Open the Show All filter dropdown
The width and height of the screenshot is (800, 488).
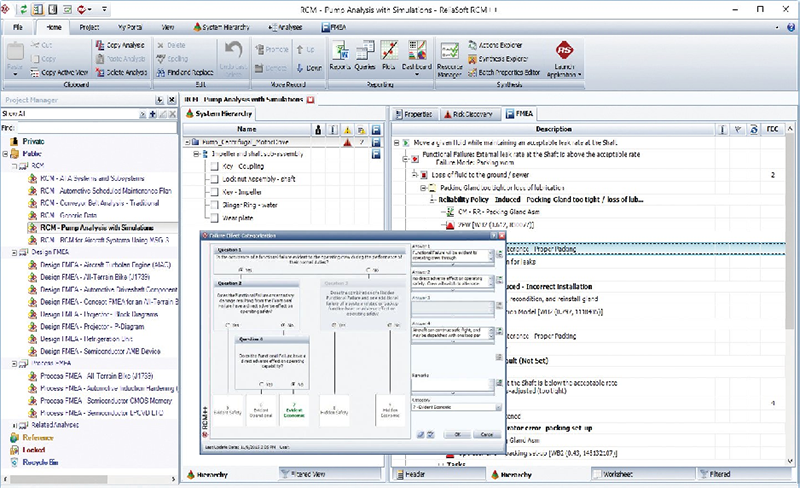click(x=142, y=114)
